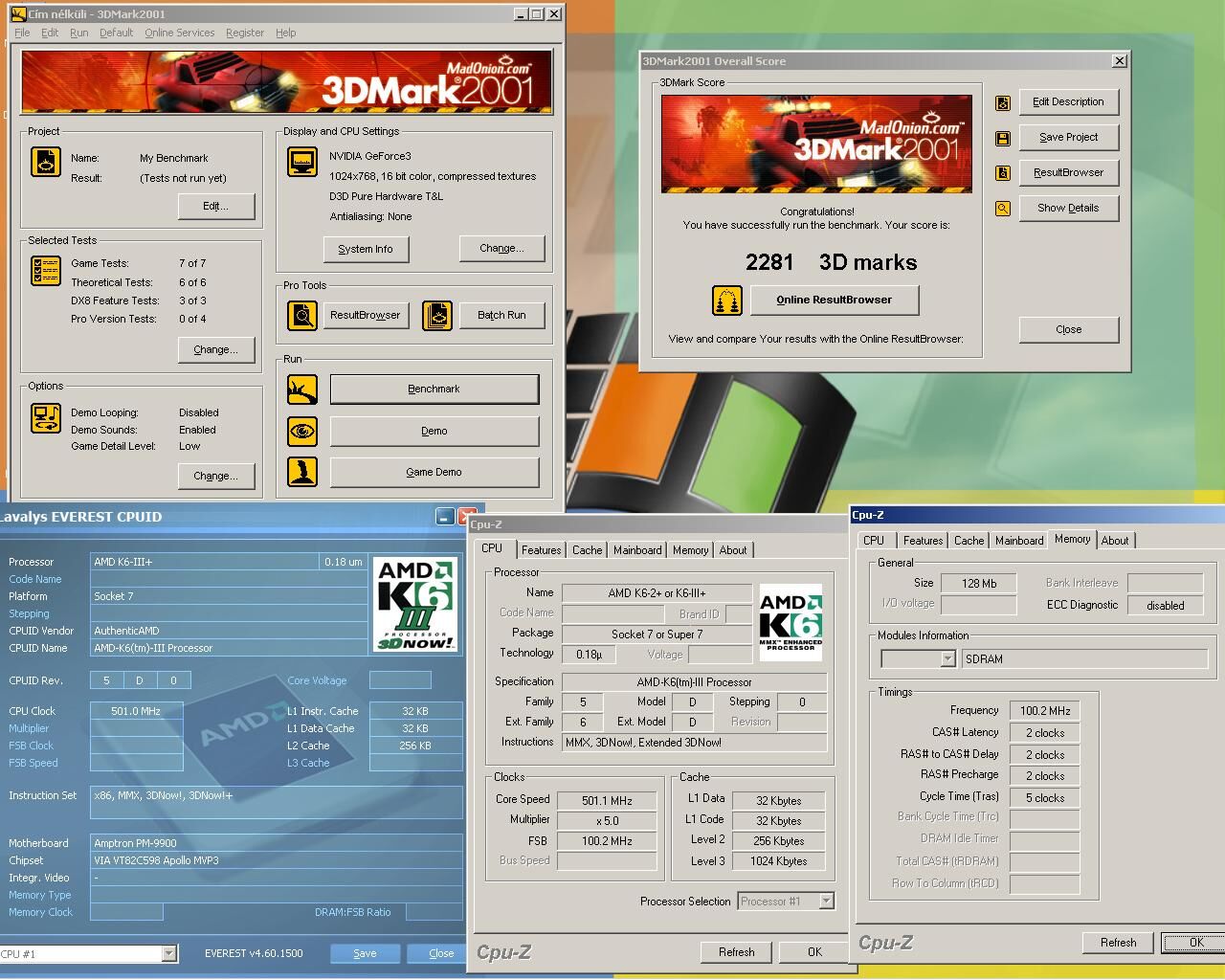Minimize the EVEREST CPUID window
This screenshot has width=1225, height=980.
point(445,516)
